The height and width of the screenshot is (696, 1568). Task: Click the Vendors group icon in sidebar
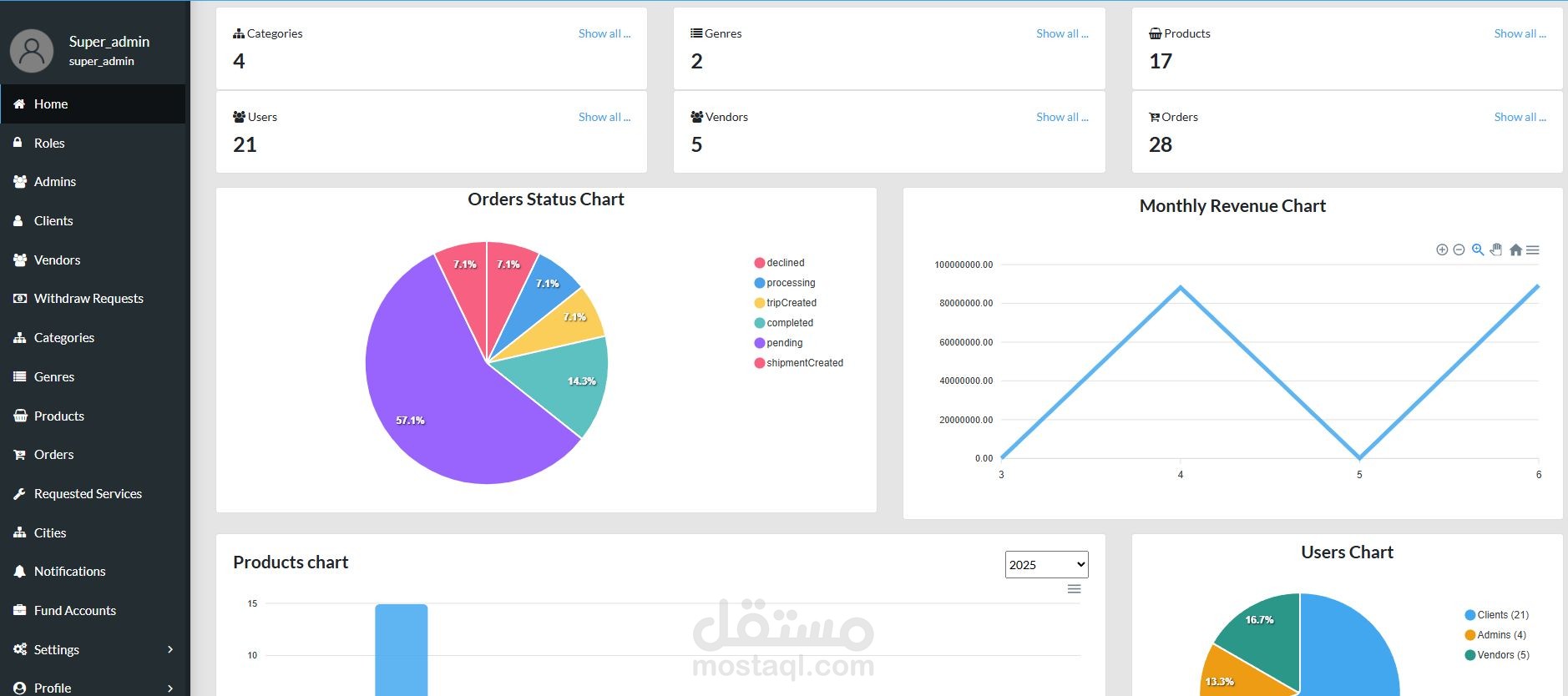point(20,260)
